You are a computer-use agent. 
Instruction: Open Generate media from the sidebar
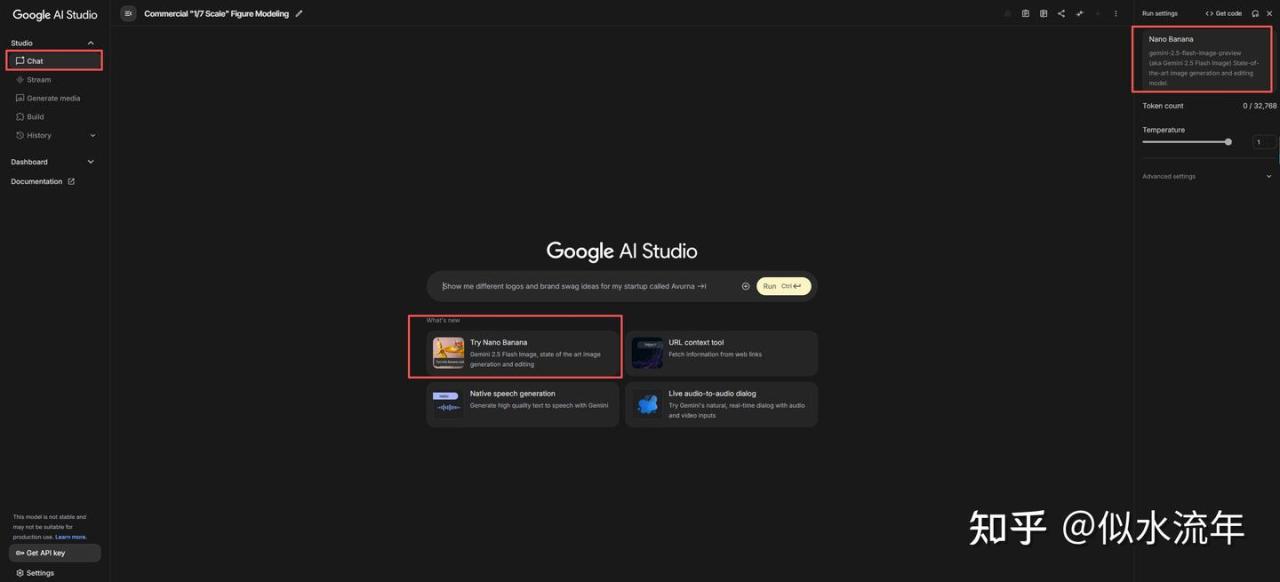coord(53,98)
